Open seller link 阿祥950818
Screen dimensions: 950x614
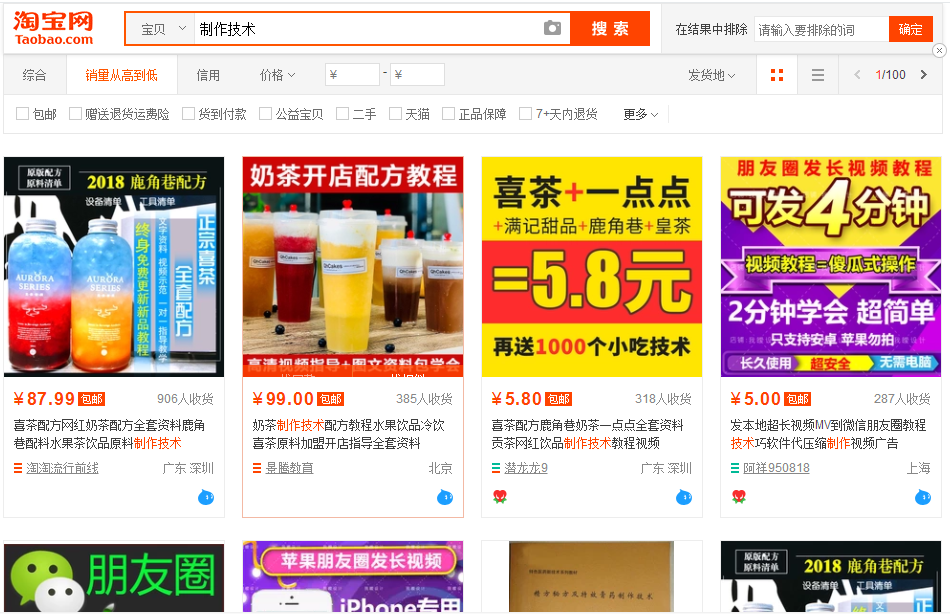(777, 468)
